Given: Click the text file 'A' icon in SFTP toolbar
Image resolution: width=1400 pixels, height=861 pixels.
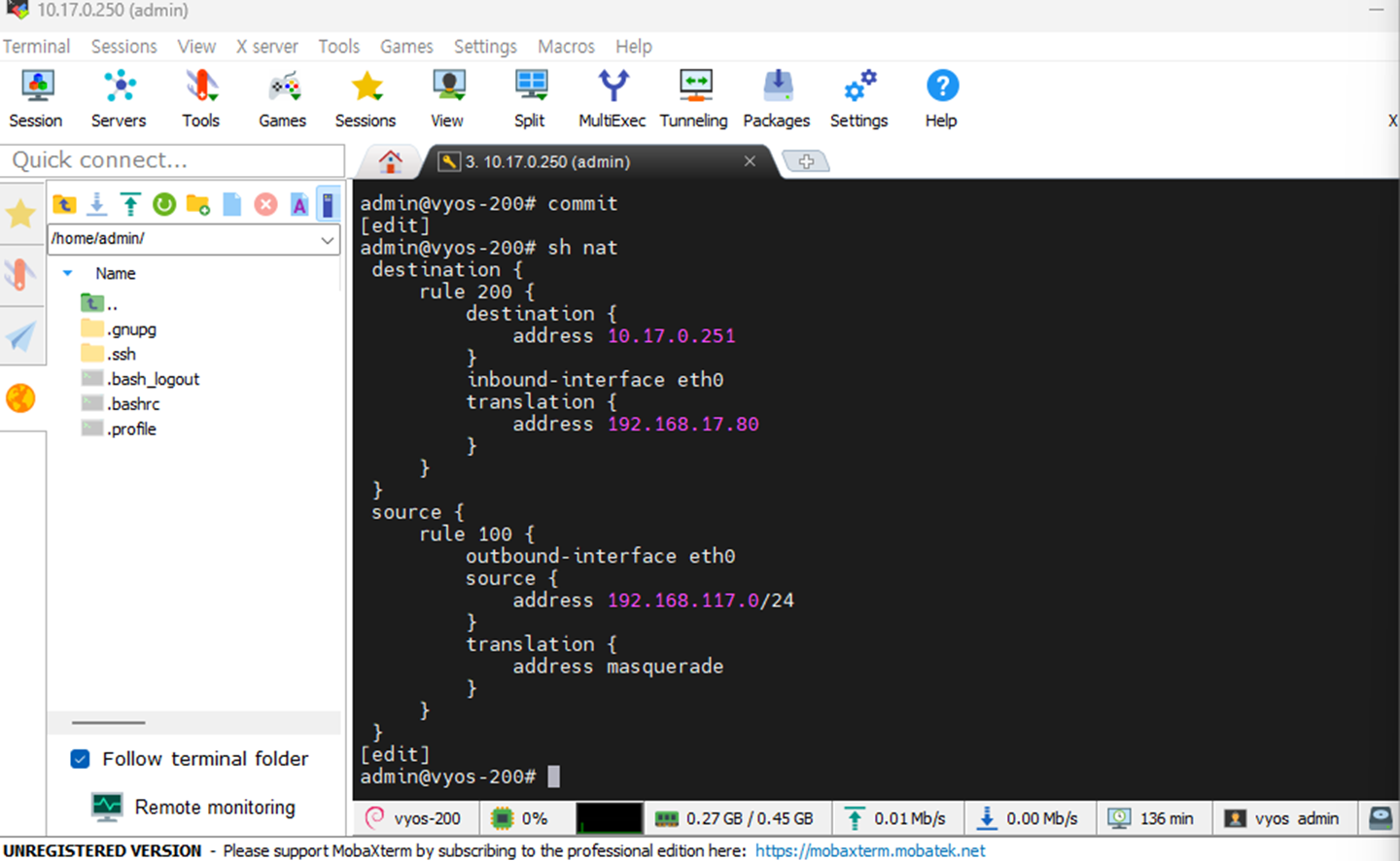Looking at the screenshot, I should [x=299, y=204].
